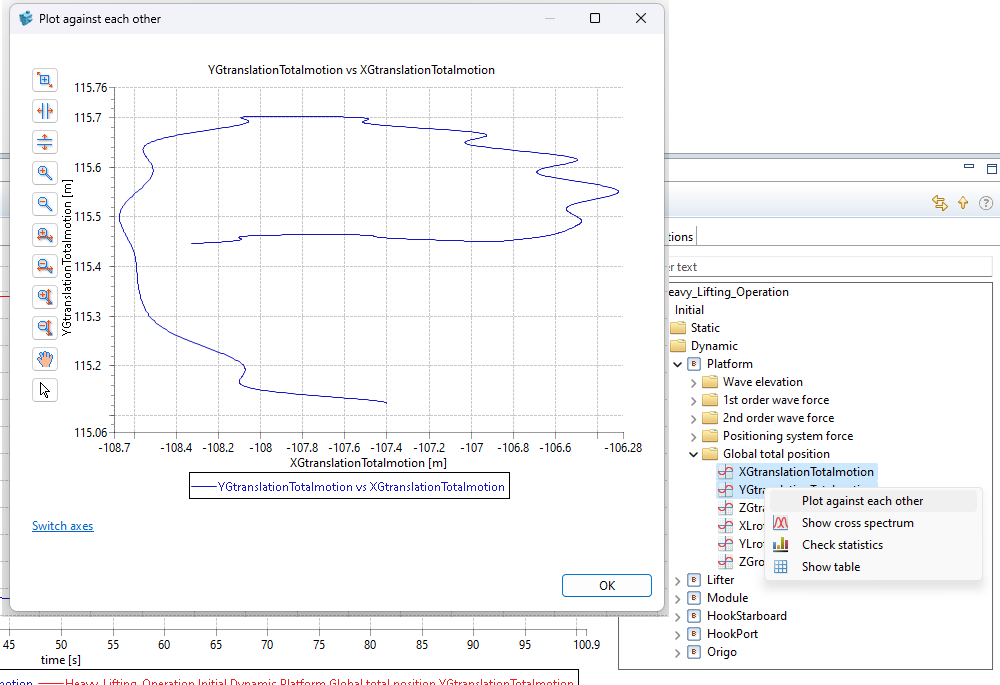Click the yellow up arrow icon in panel toolbar

pos(963,203)
